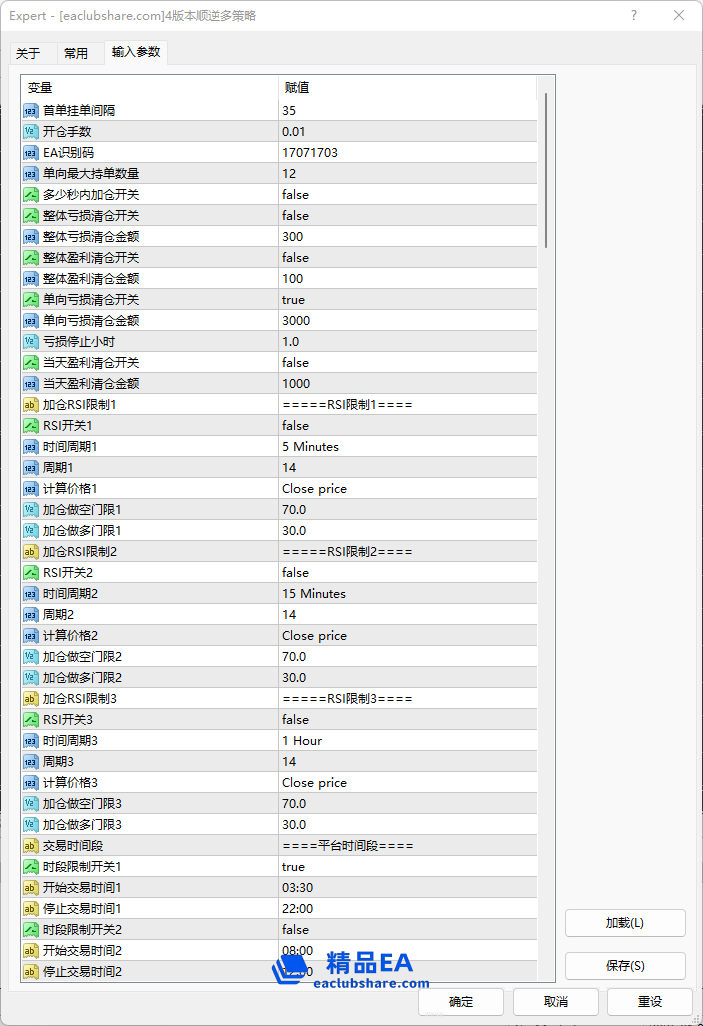Viewport: 703px width, 1026px height.
Task: Confirm with the 确定 button
Action: [x=461, y=1002]
